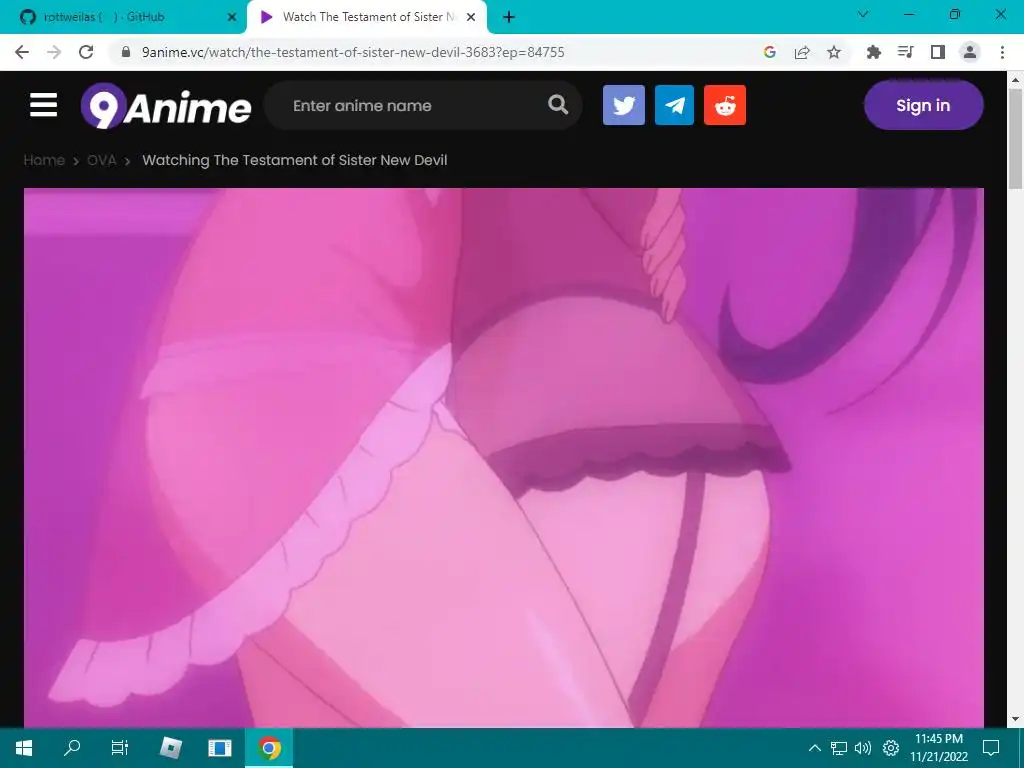Go to Home breadcrumb link

(44, 160)
